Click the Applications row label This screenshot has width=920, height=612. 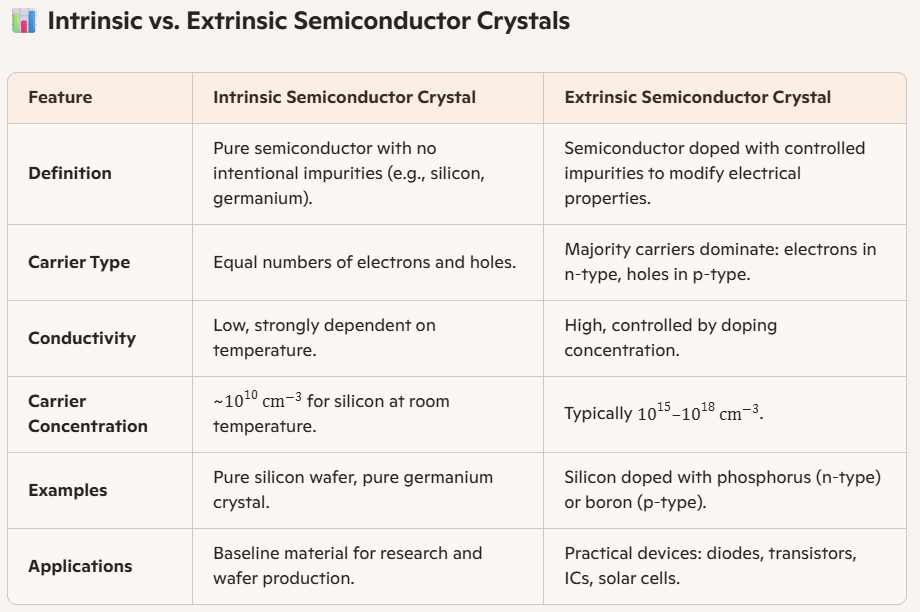[x=80, y=566]
